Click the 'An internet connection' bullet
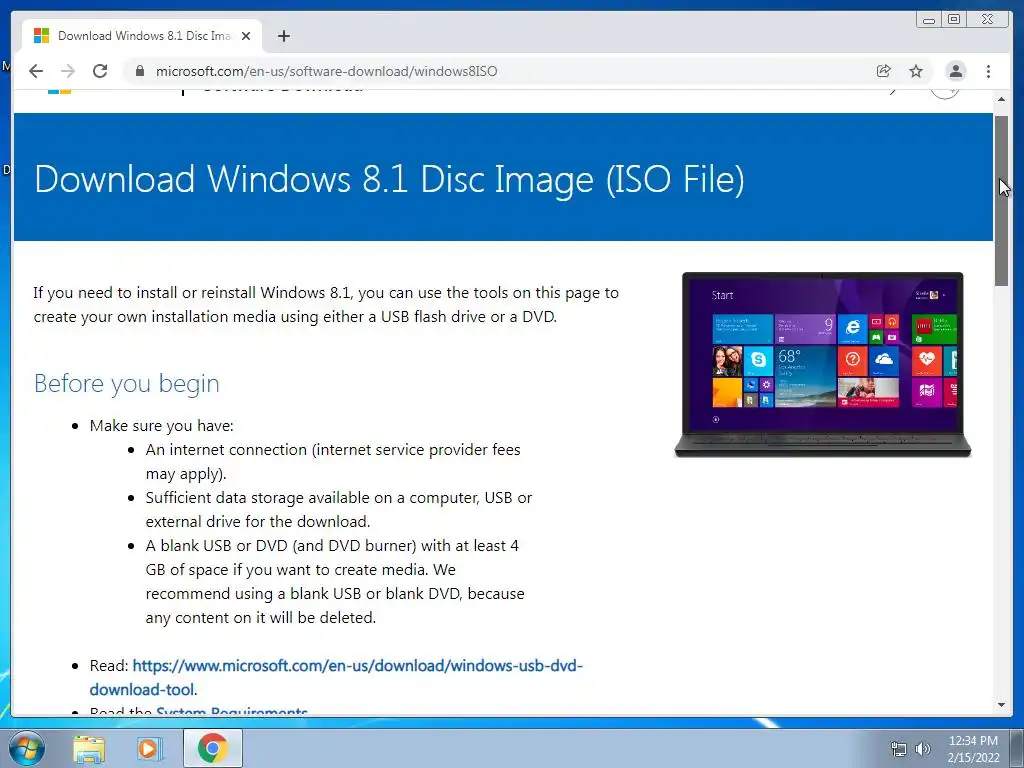This screenshot has width=1024, height=768. pyautogui.click(x=333, y=462)
